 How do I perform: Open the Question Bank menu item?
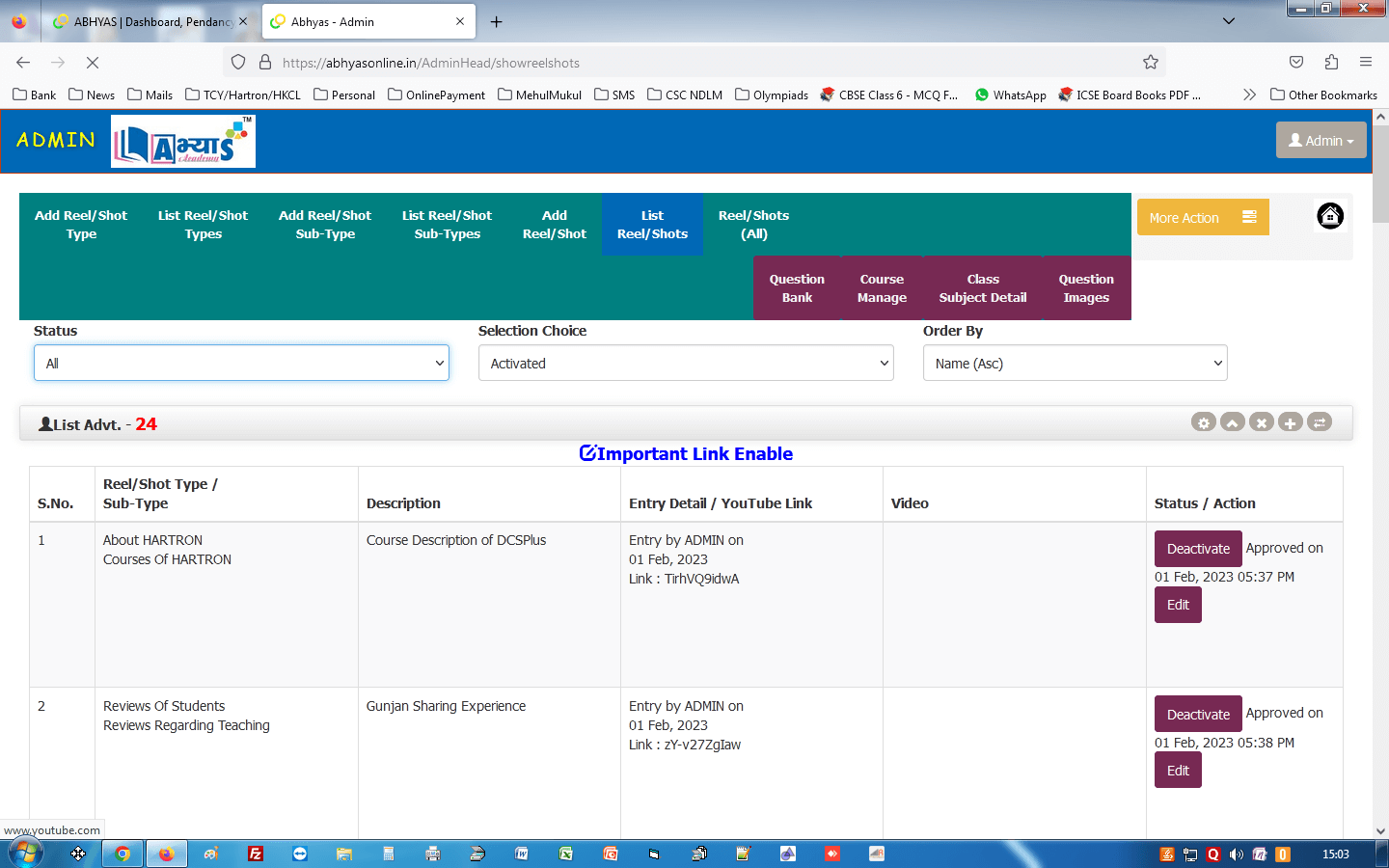click(x=797, y=288)
